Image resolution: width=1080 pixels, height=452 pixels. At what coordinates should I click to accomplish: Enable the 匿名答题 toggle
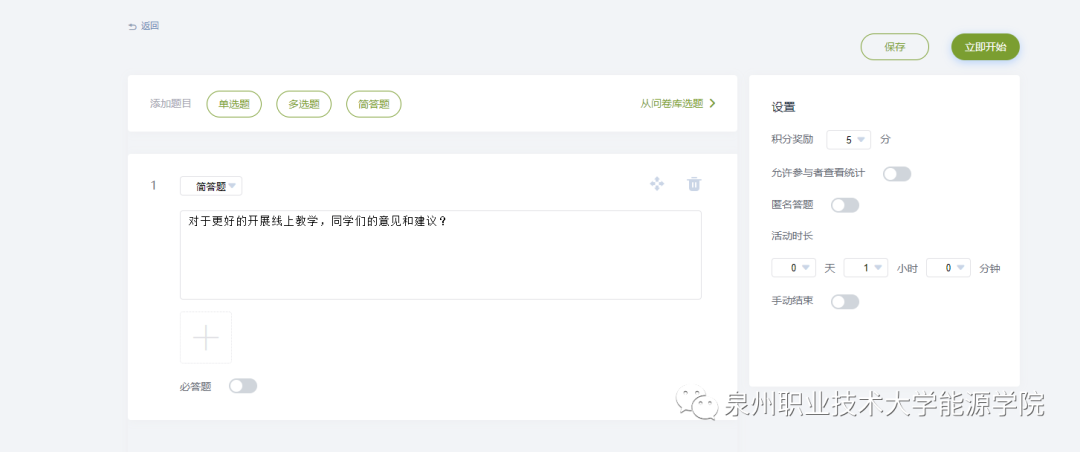pyautogui.click(x=845, y=206)
